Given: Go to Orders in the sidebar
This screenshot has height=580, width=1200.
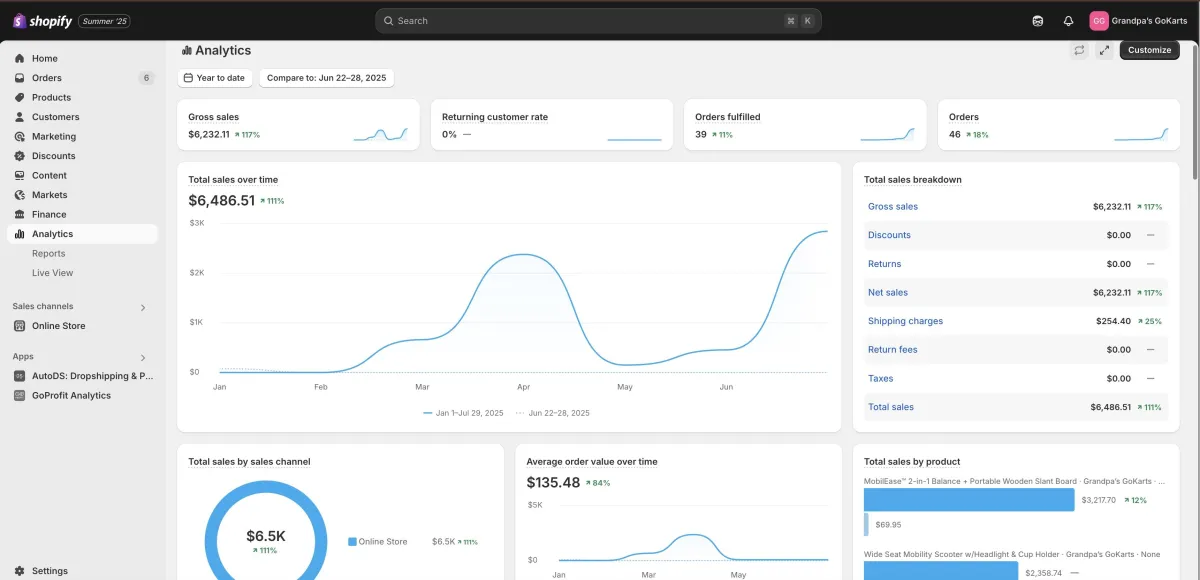Looking at the screenshot, I should tap(46, 78).
